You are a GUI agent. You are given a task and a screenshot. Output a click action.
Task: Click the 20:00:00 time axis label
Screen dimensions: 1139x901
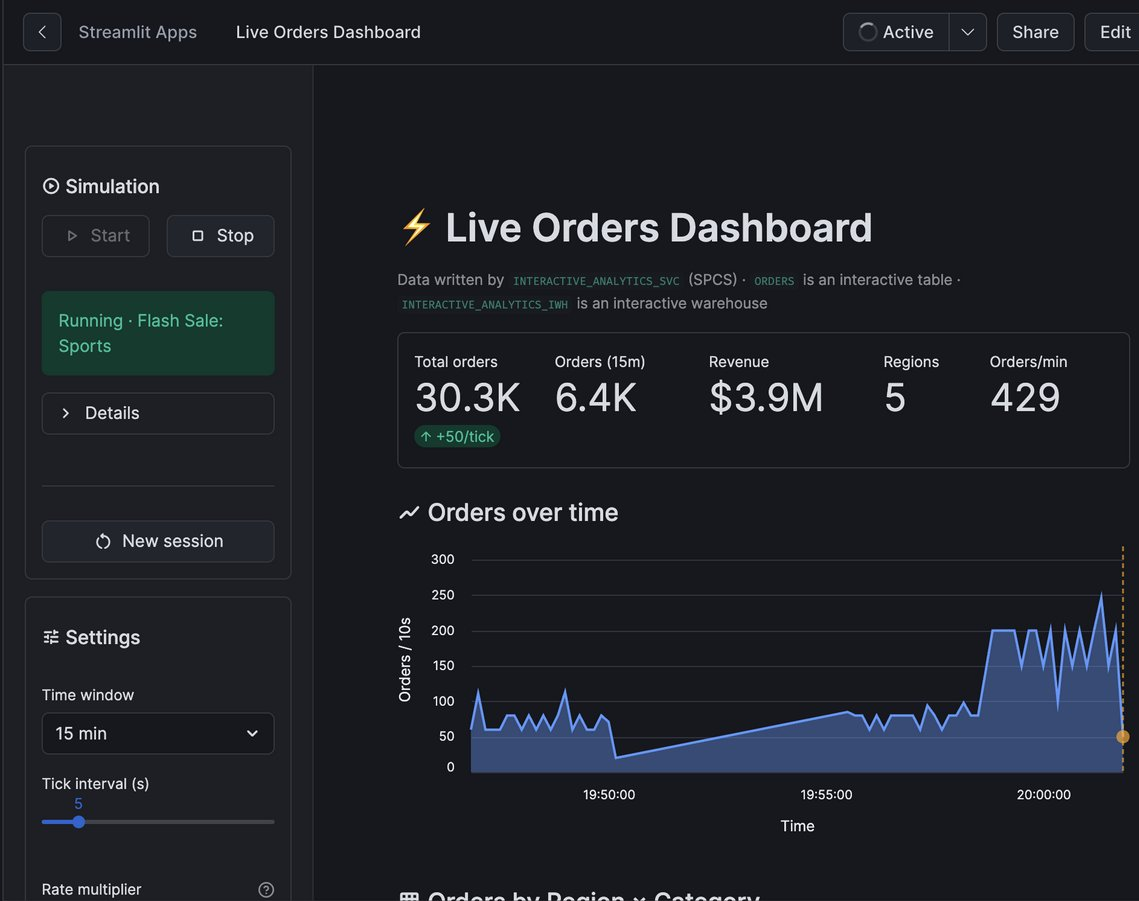point(1043,795)
